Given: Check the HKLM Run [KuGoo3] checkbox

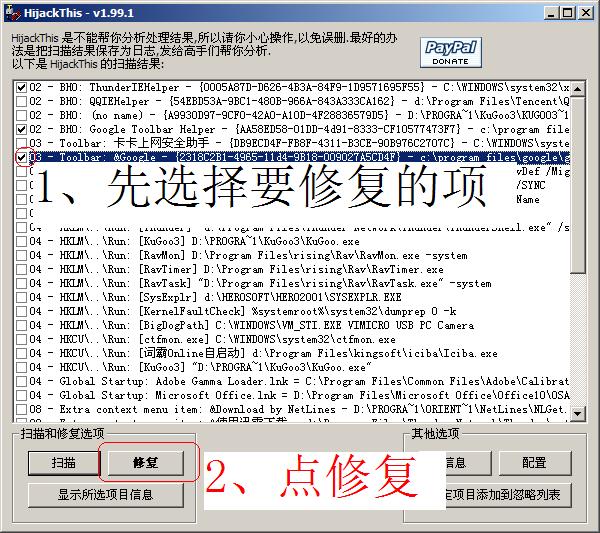Looking at the screenshot, I should tap(21, 241).
